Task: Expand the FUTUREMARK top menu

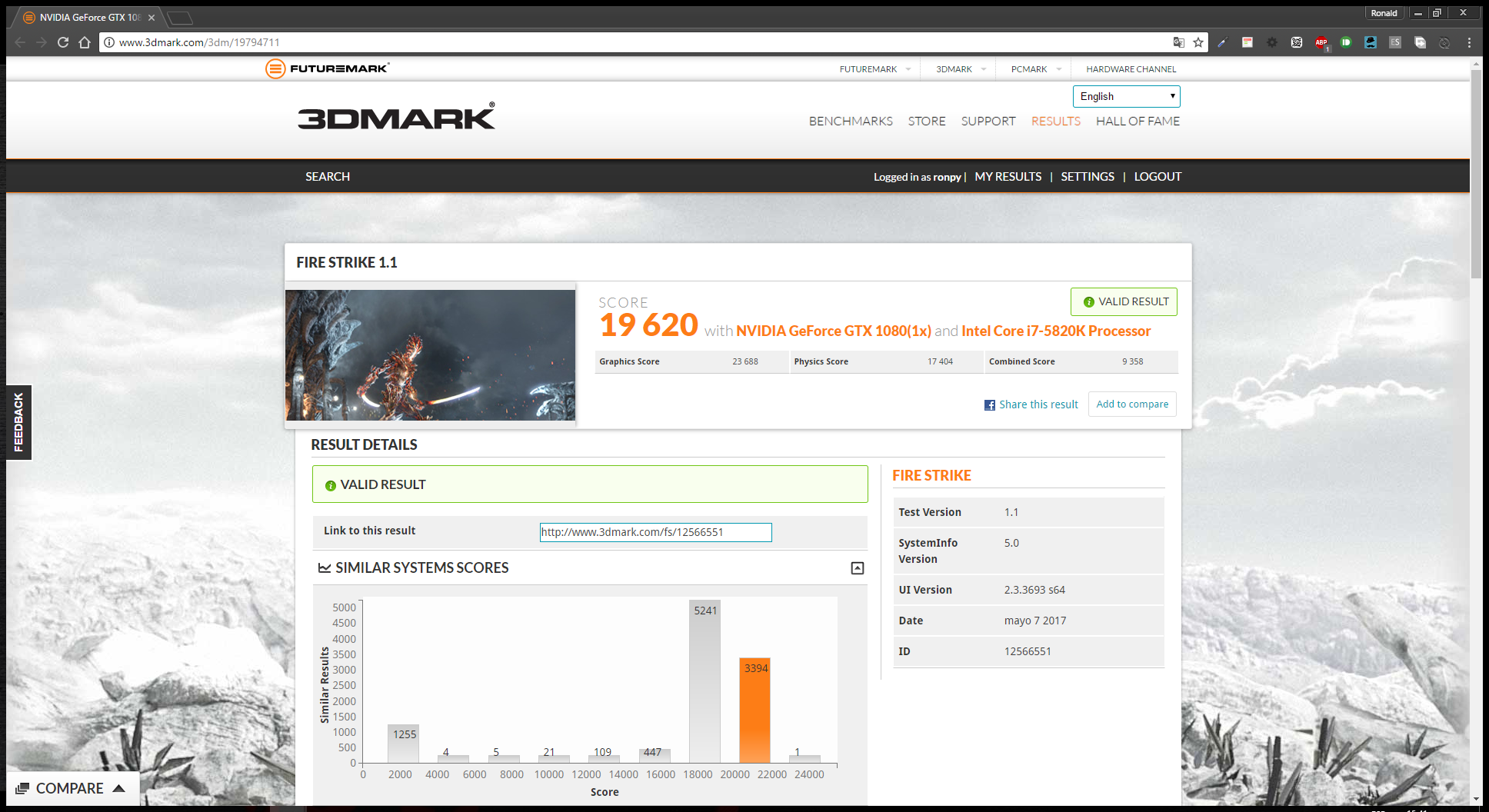Action: click(875, 69)
